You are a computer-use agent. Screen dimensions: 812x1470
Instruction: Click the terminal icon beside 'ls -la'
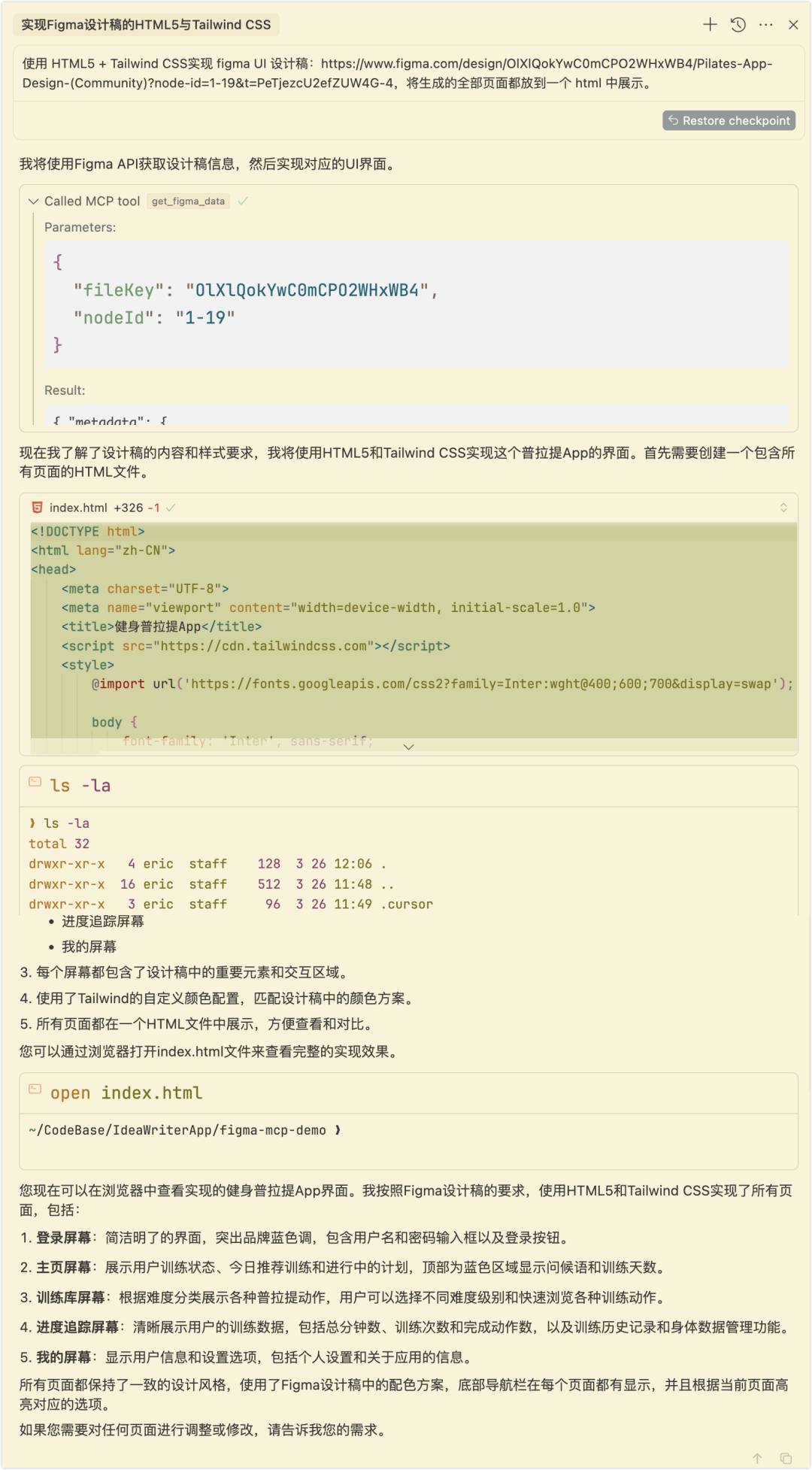[35, 782]
